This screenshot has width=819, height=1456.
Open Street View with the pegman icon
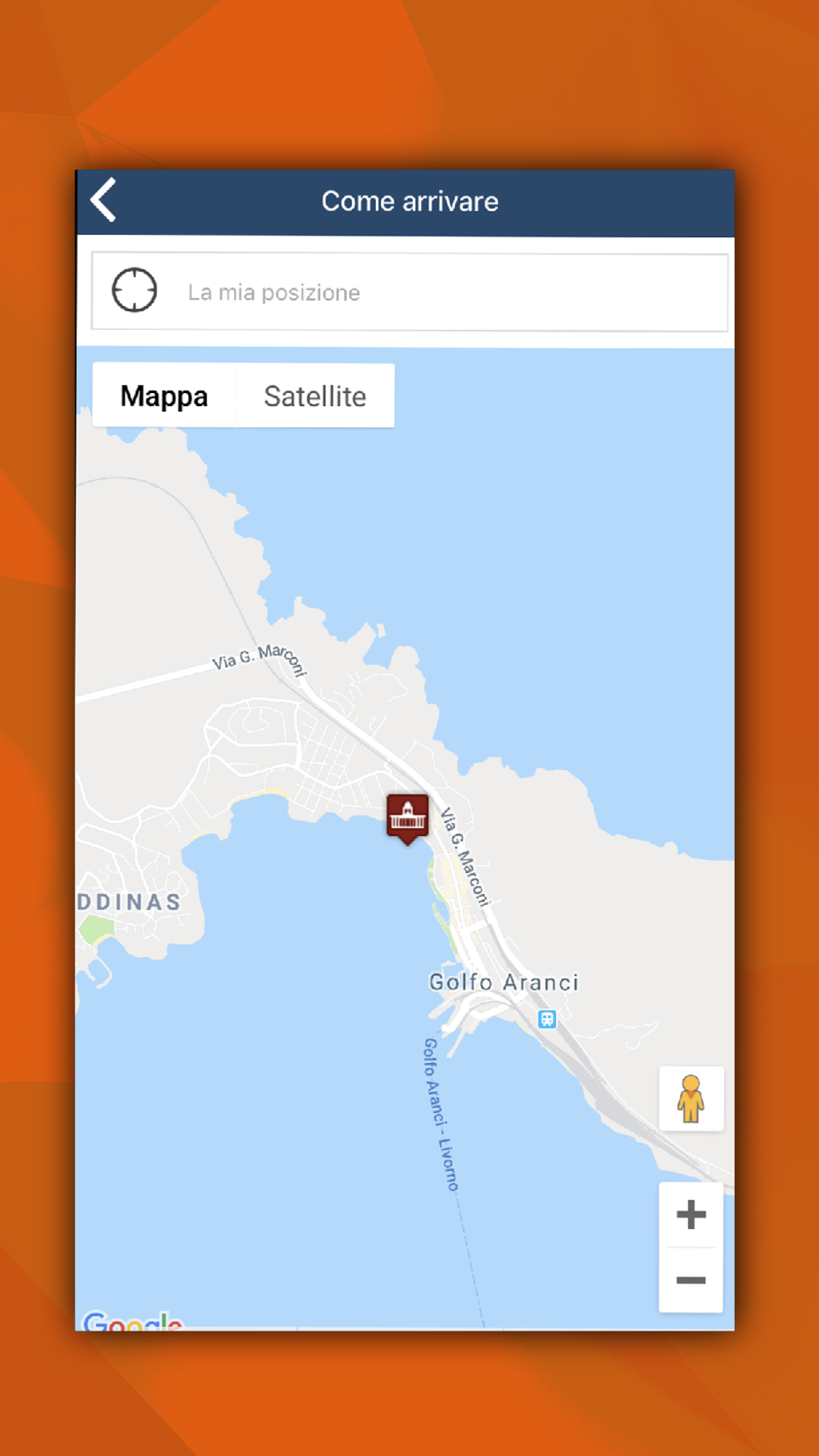point(691,1099)
